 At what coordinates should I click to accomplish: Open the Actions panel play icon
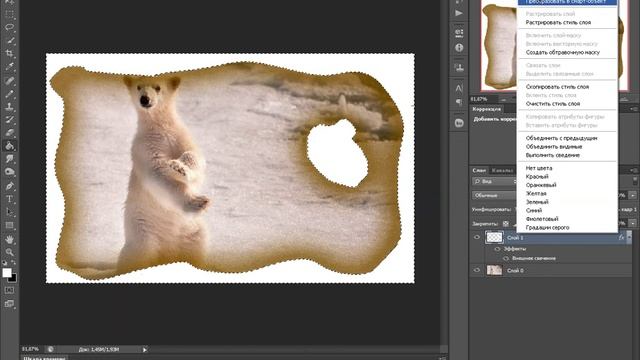click(x=459, y=13)
